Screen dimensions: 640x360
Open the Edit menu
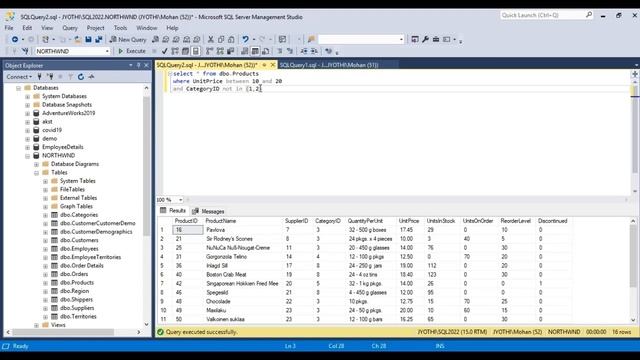pos(27,28)
